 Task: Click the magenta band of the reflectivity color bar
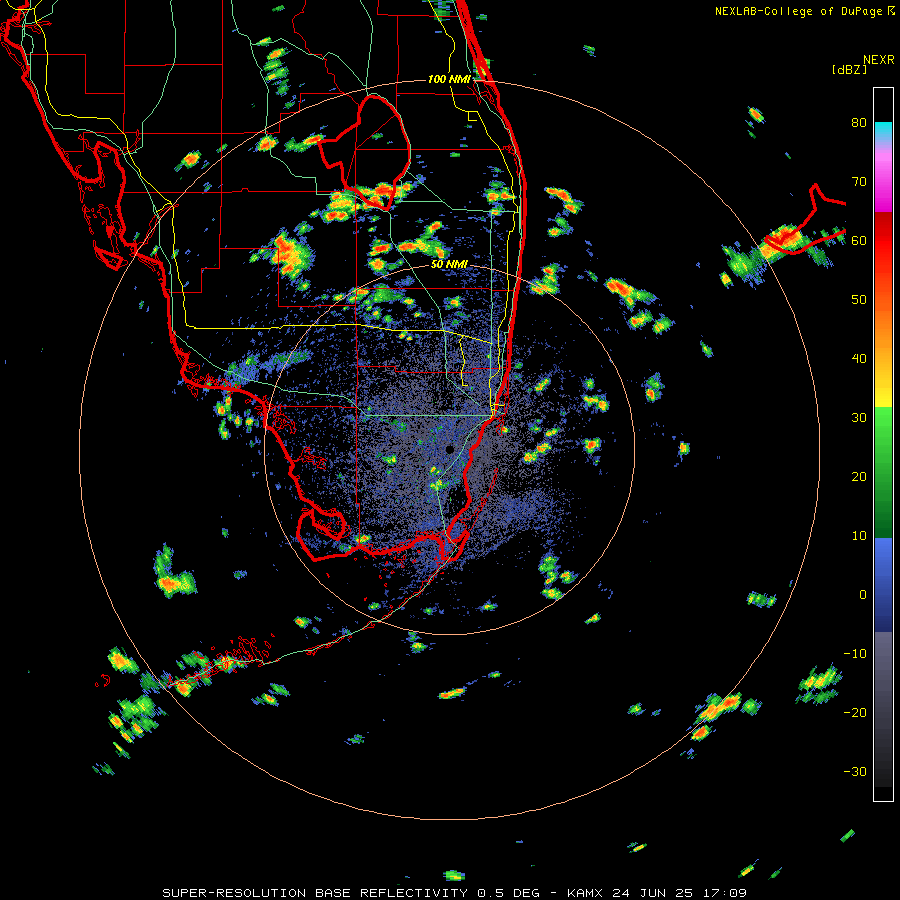coord(883,184)
